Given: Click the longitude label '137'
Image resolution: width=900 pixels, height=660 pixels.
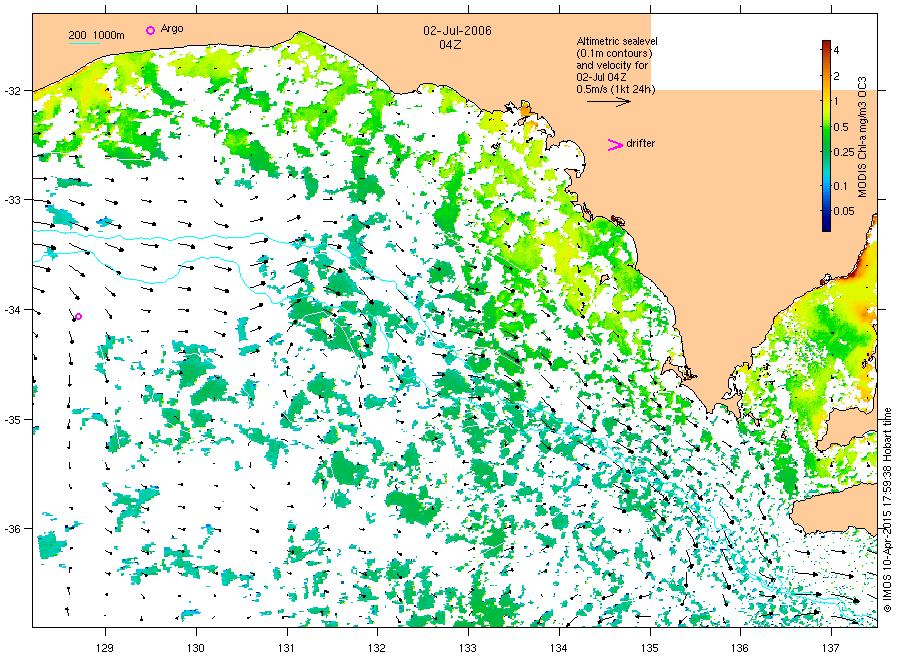Looking at the screenshot, I should point(831,649).
